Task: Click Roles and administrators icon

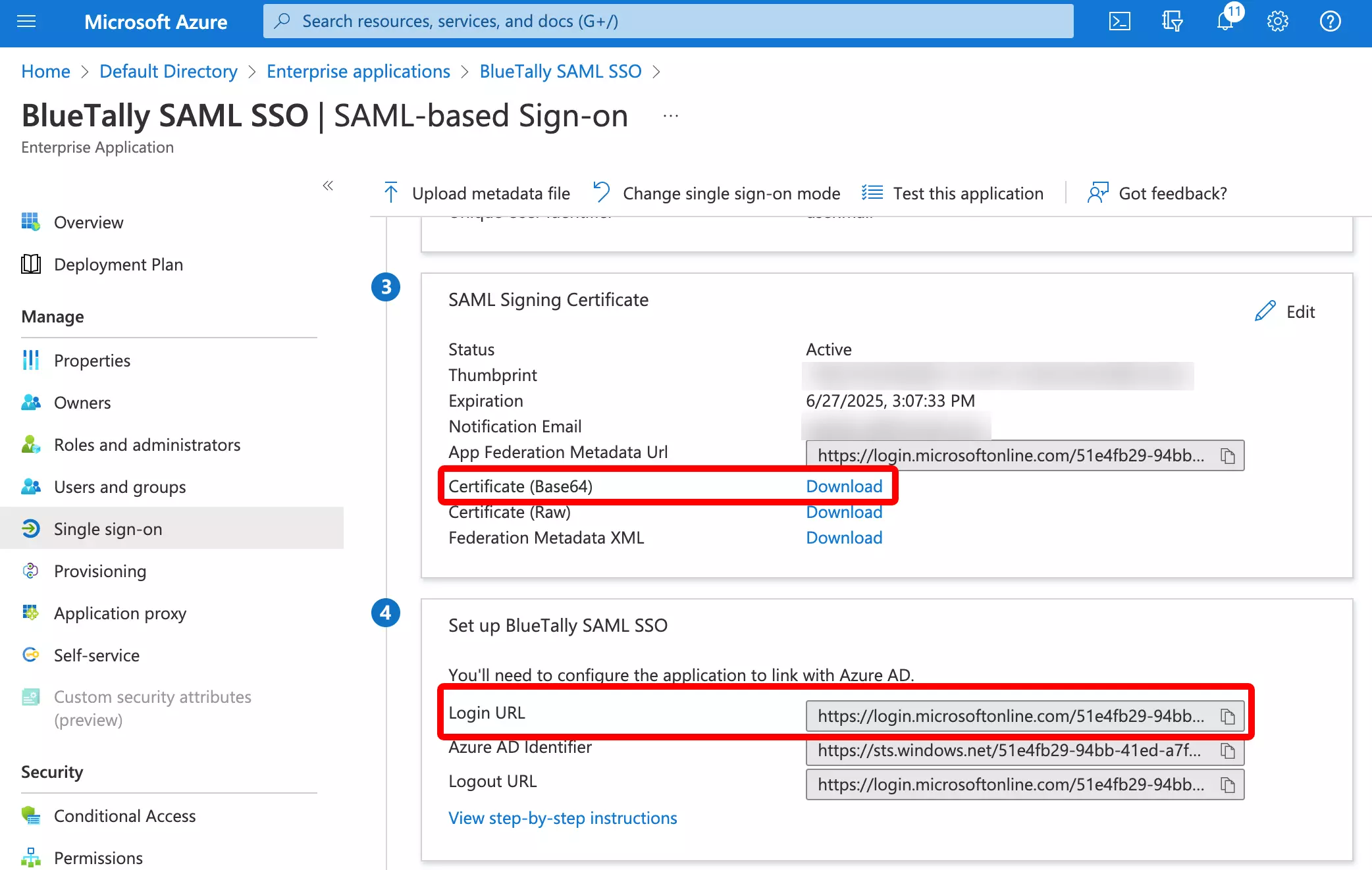Action: (x=31, y=445)
